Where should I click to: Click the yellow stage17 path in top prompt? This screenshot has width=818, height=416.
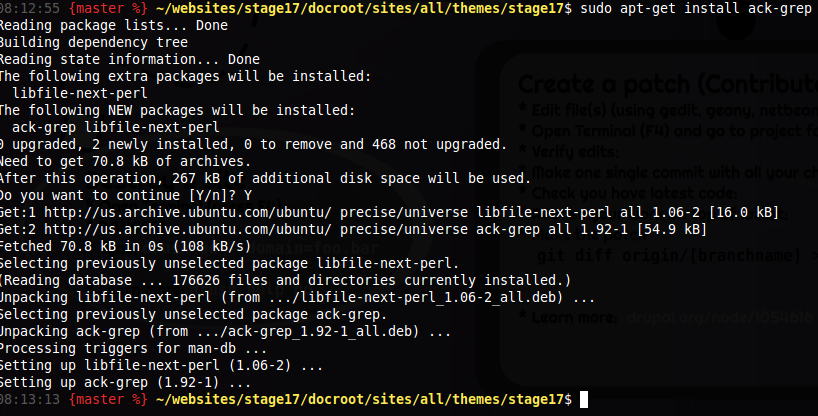[x=363, y=8]
